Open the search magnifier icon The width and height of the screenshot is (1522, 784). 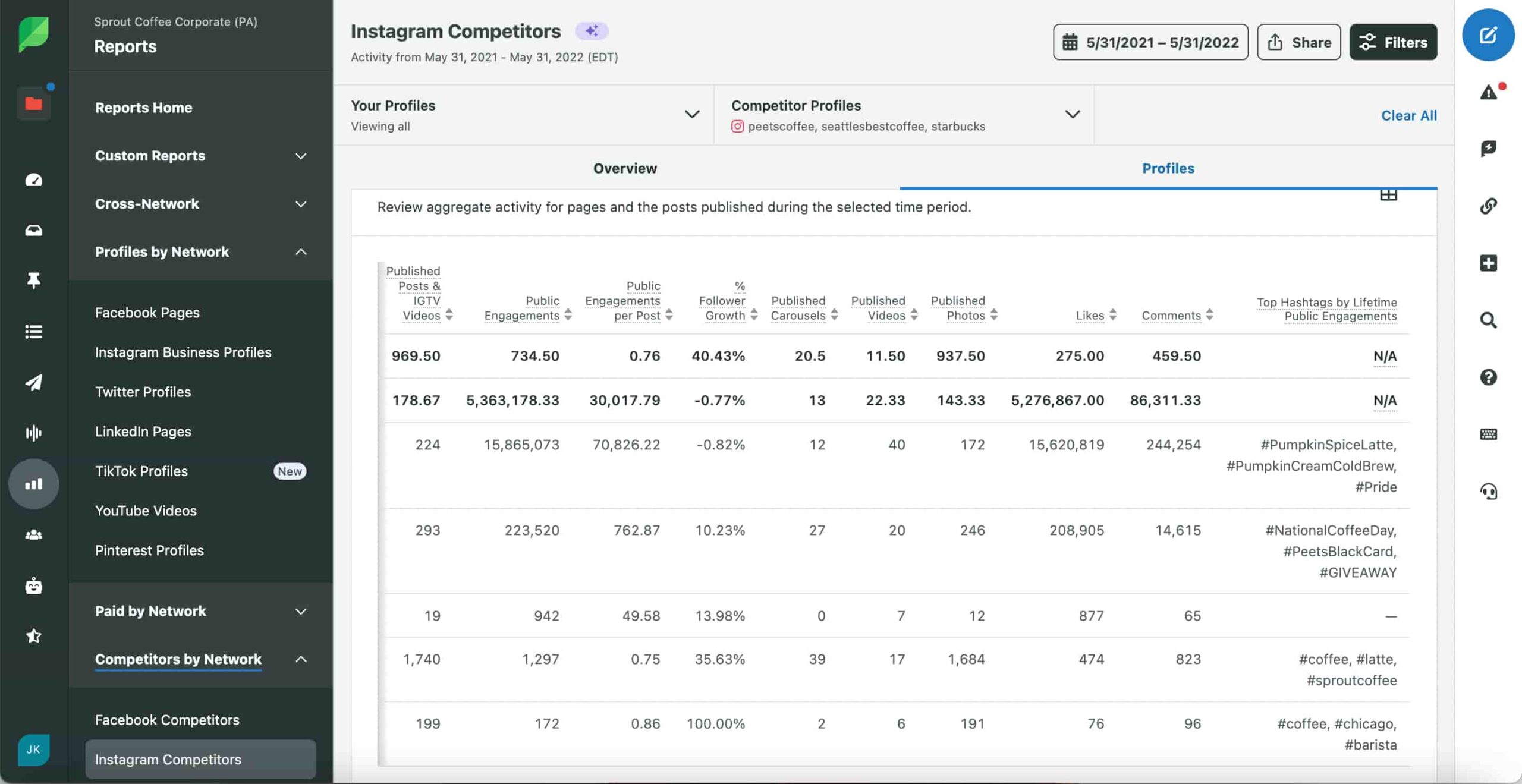[x=1488, y=320]
